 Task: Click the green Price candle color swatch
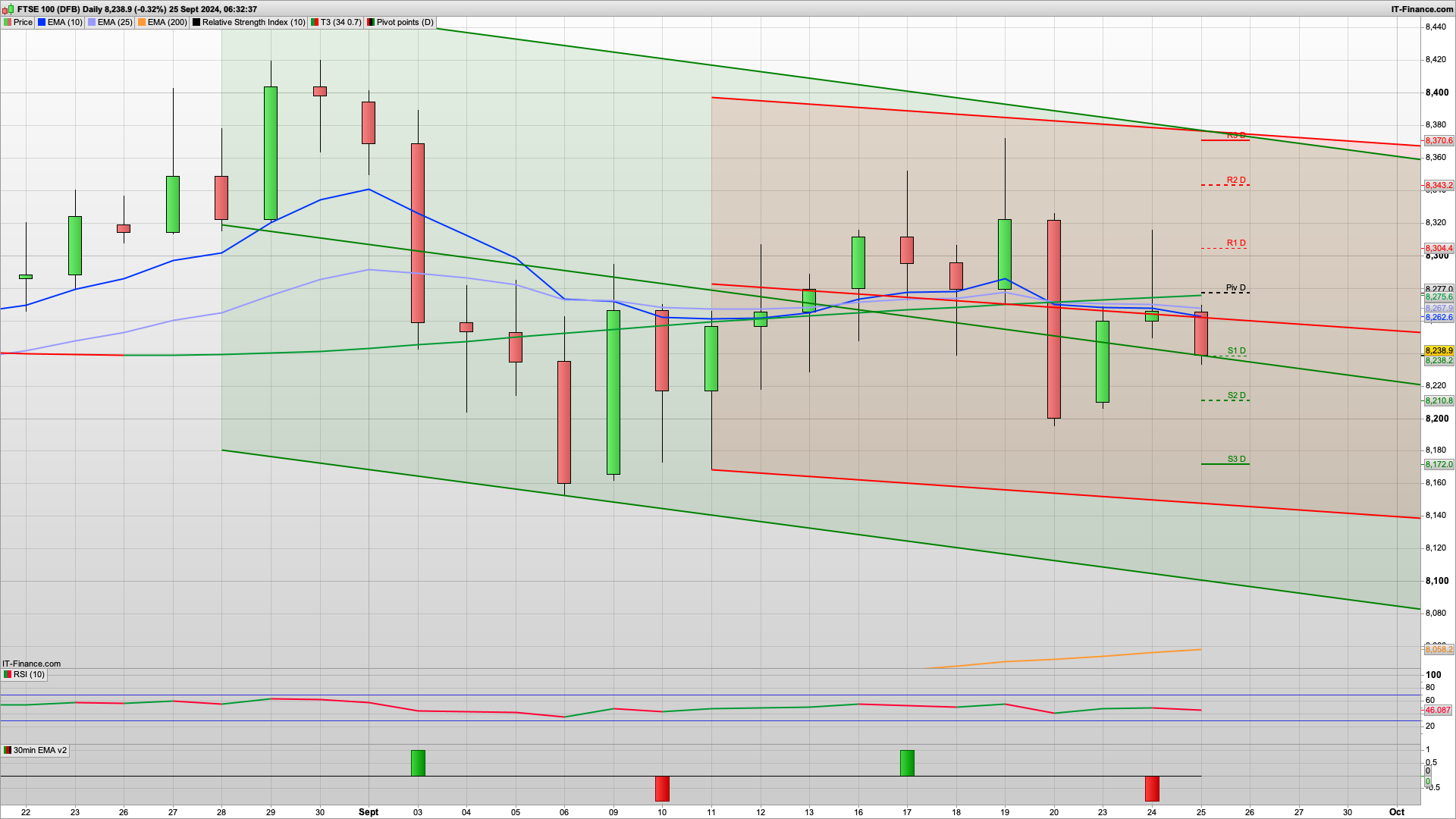point(6,23)
